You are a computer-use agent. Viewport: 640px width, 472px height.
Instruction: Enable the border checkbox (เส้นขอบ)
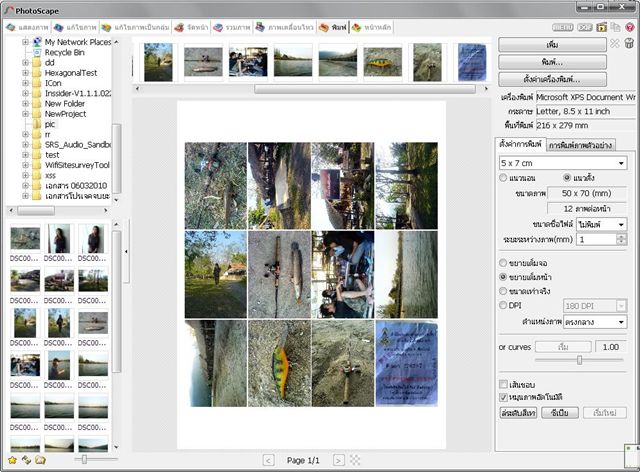click(x=504, y=384)
